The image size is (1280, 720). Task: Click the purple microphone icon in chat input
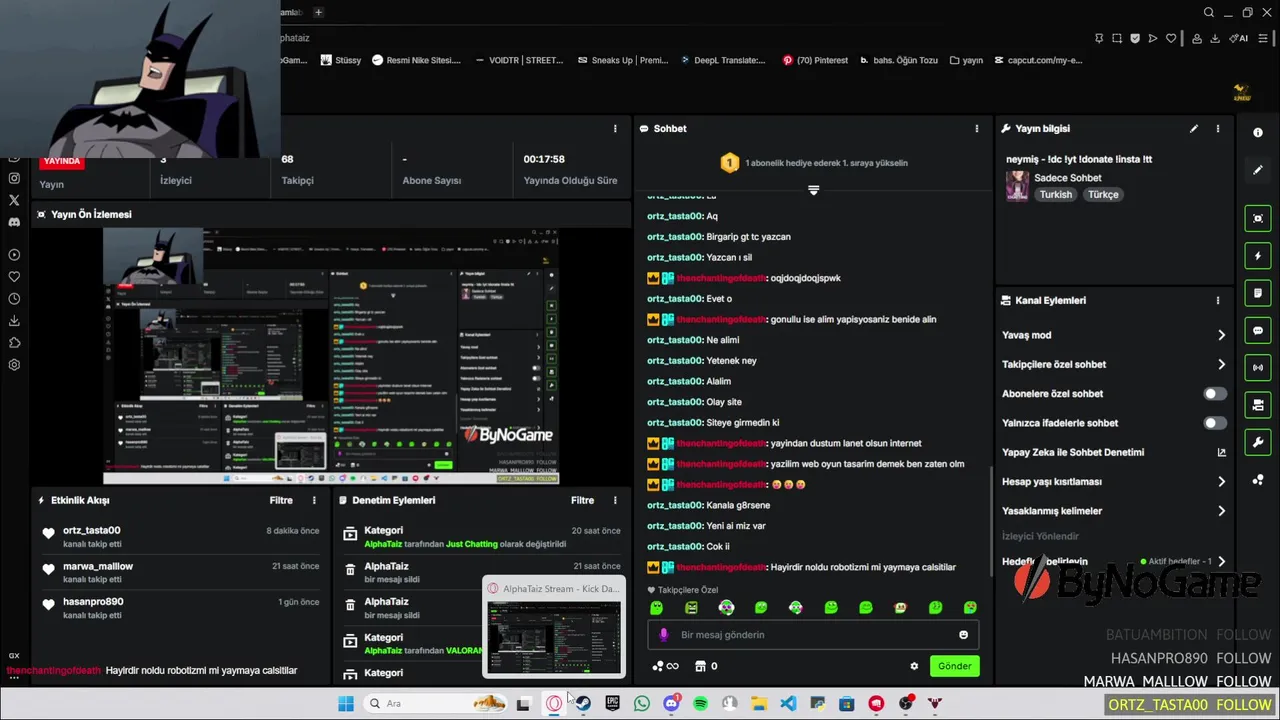point(664,635)
